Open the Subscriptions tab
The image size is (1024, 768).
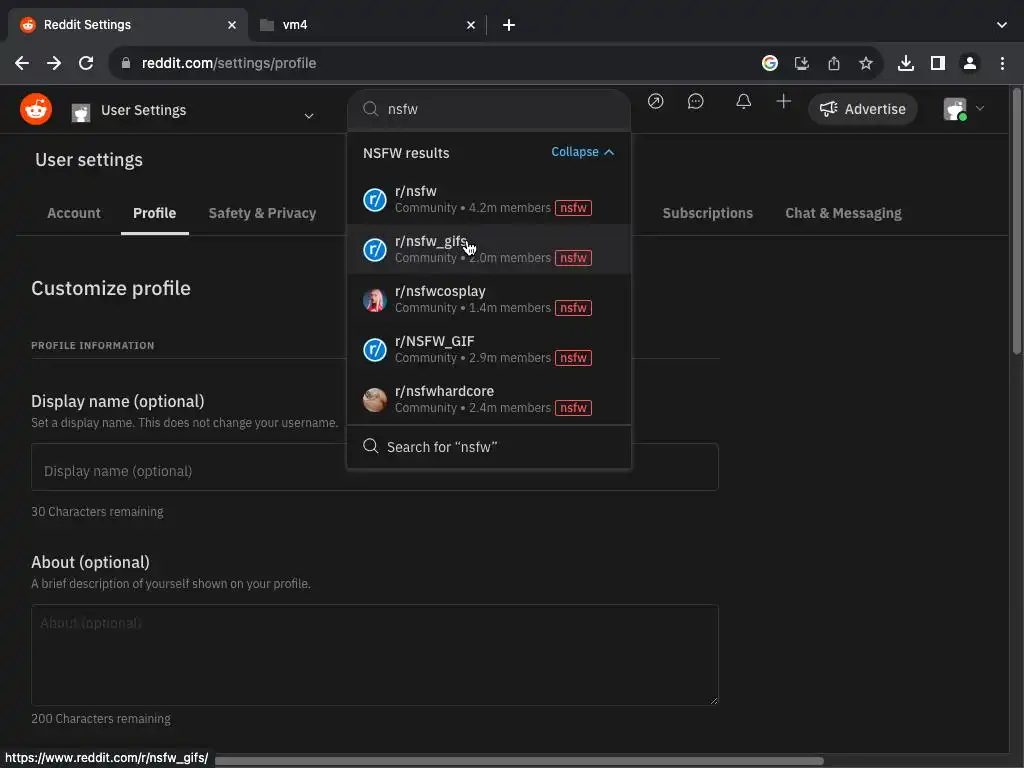coord(707,214)
